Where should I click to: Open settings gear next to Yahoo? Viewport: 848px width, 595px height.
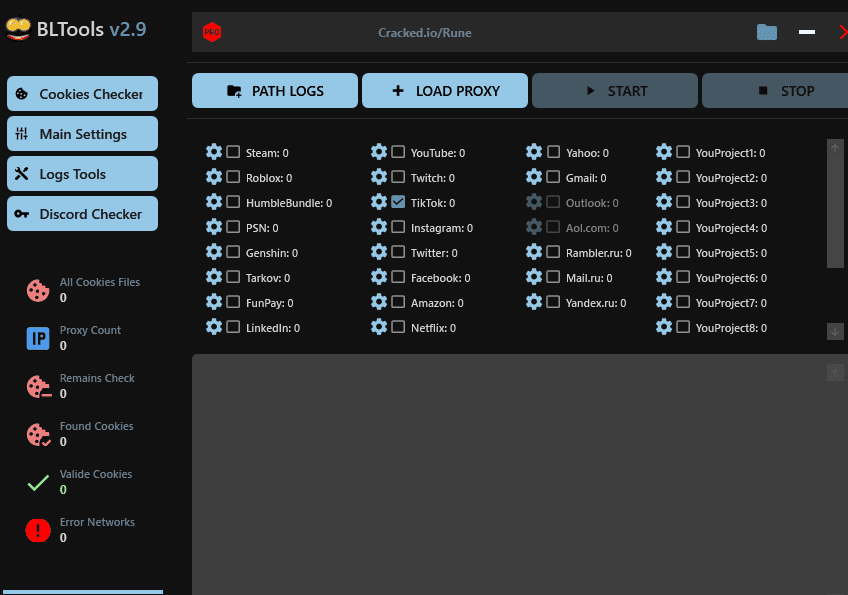pyautogui.click(x=534, y=152)
